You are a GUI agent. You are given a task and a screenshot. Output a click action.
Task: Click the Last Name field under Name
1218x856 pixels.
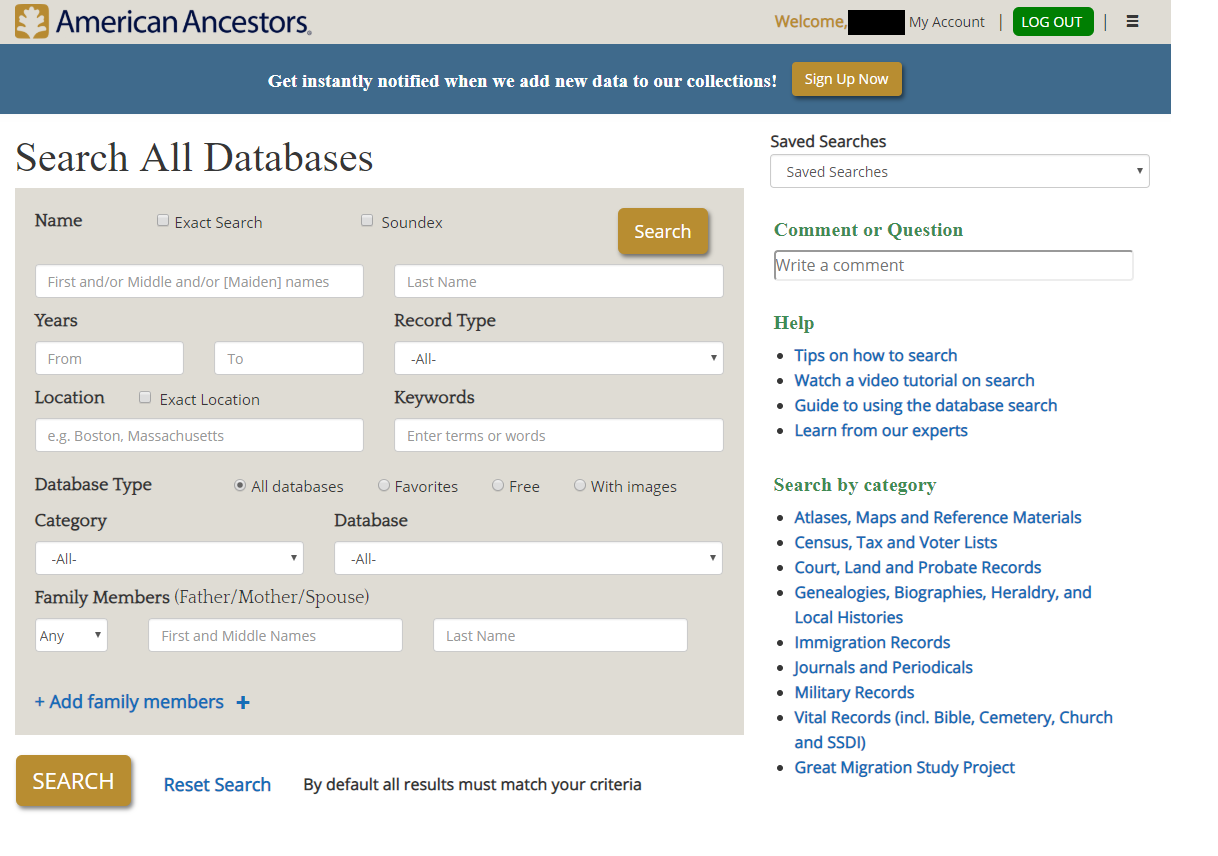click(559, 281)
